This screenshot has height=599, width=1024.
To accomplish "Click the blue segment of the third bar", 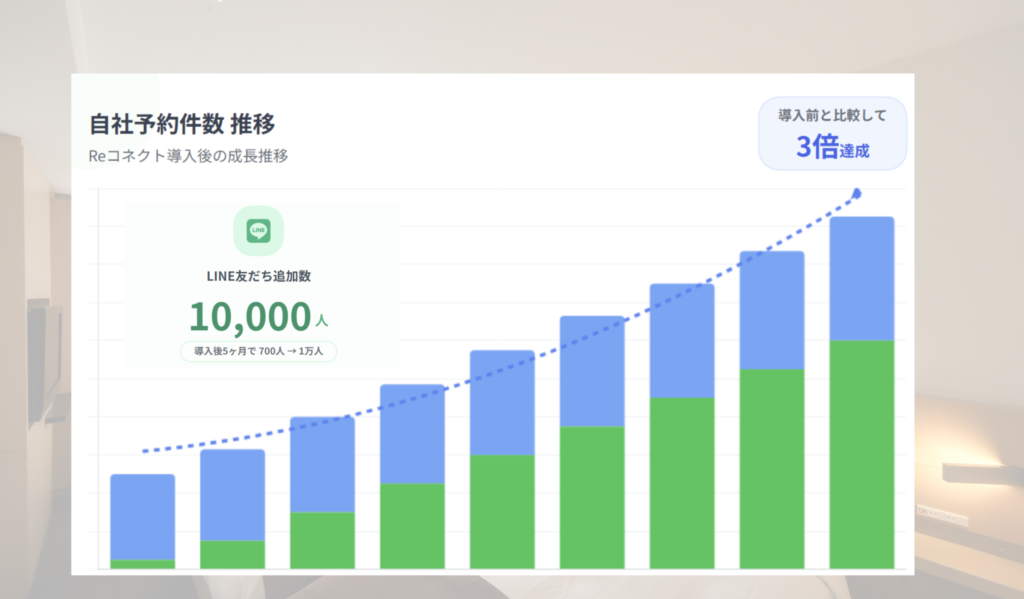I will point(322,464).
